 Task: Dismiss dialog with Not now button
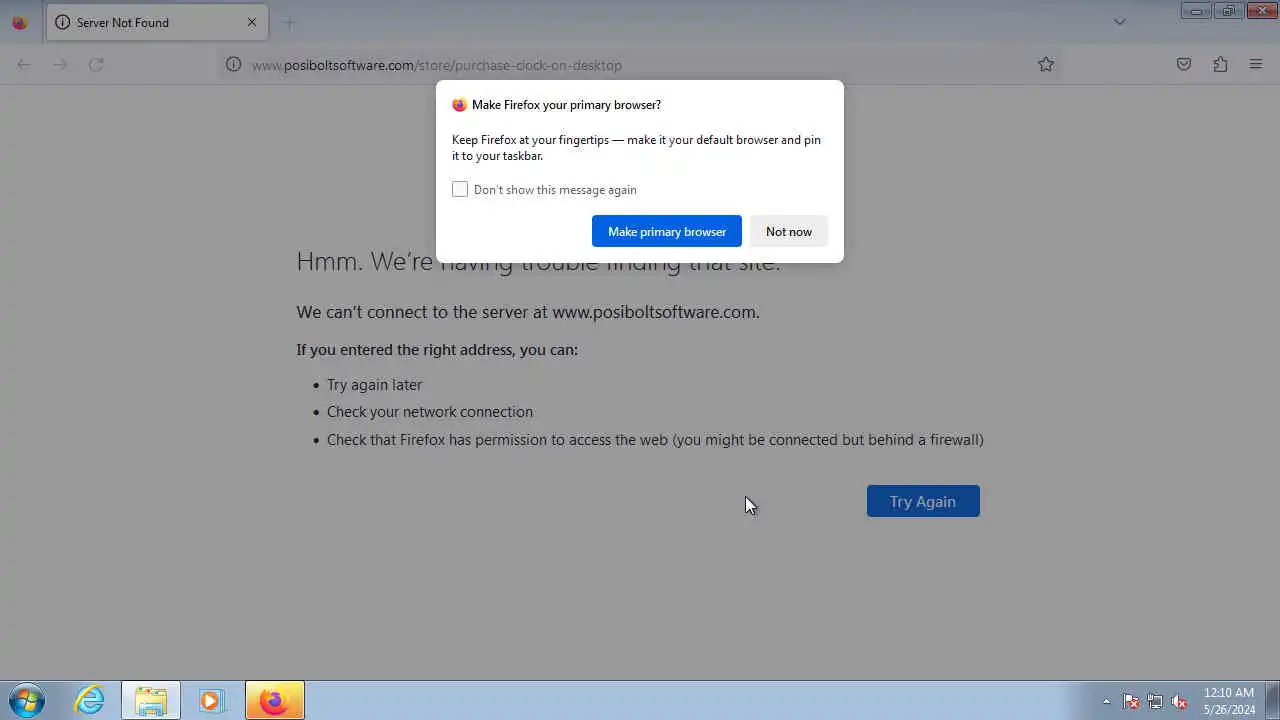pos(789,231)
